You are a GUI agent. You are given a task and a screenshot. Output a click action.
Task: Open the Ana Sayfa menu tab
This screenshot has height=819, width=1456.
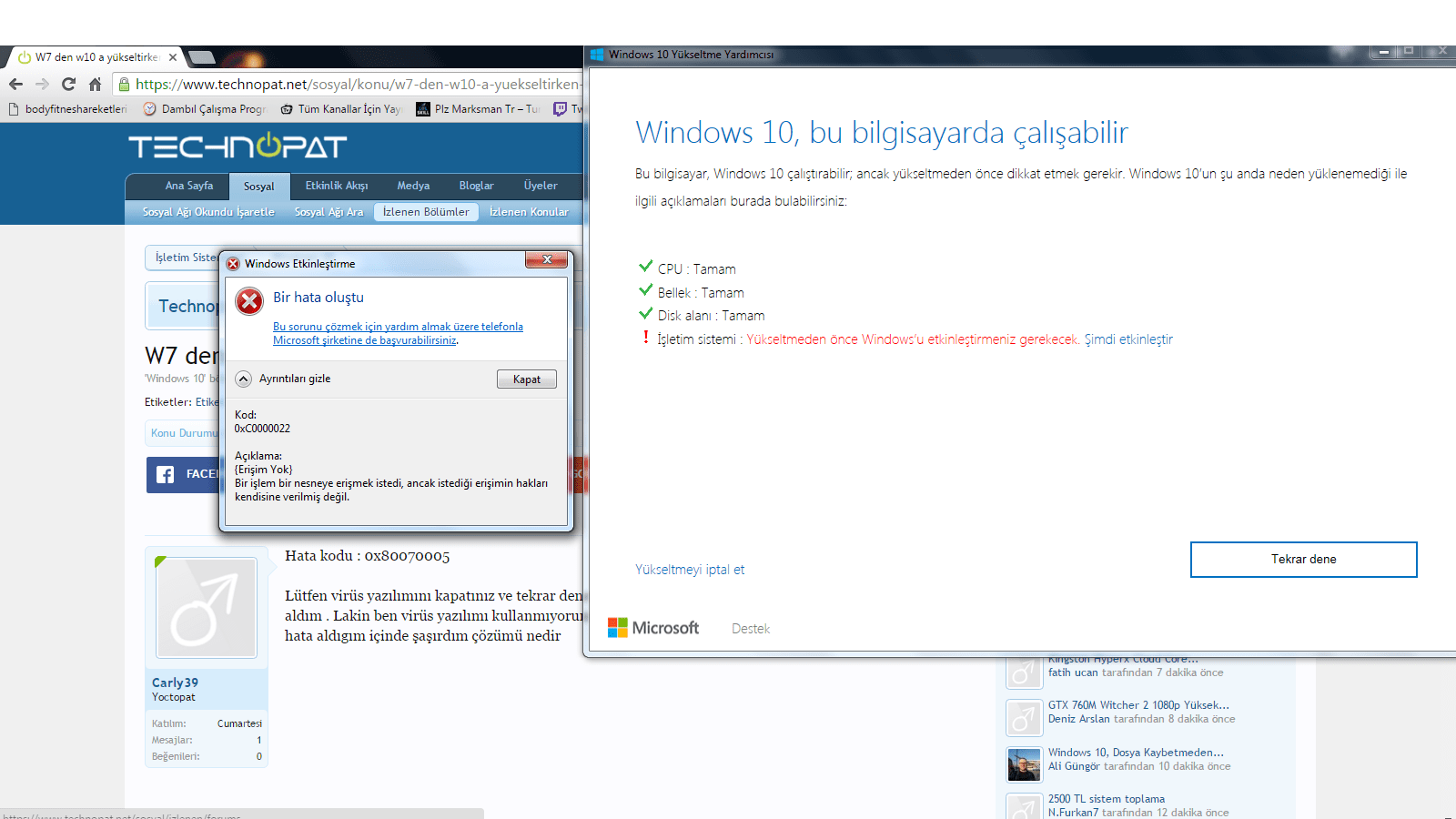click(189, 186)
